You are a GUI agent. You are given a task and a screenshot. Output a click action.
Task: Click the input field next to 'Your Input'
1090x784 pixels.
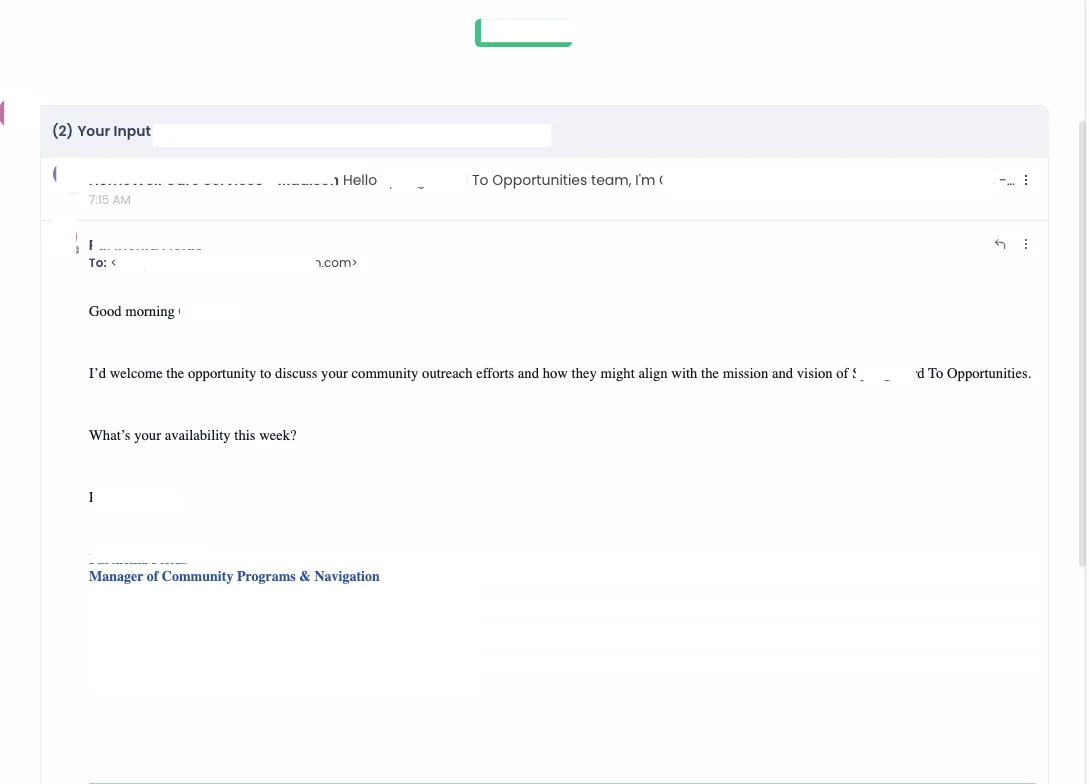coord(352,135)
